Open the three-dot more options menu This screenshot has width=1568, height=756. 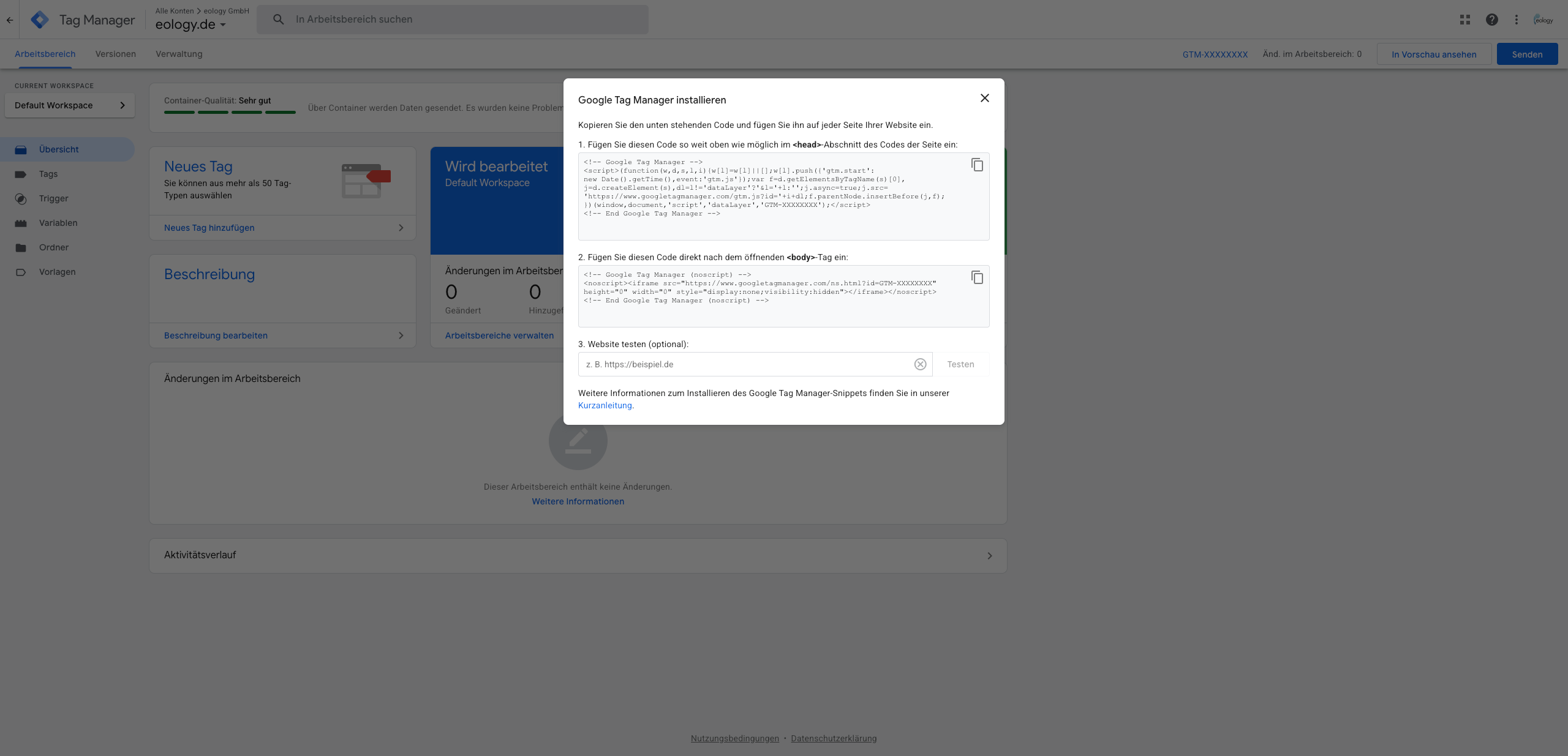pos(1516,20)
